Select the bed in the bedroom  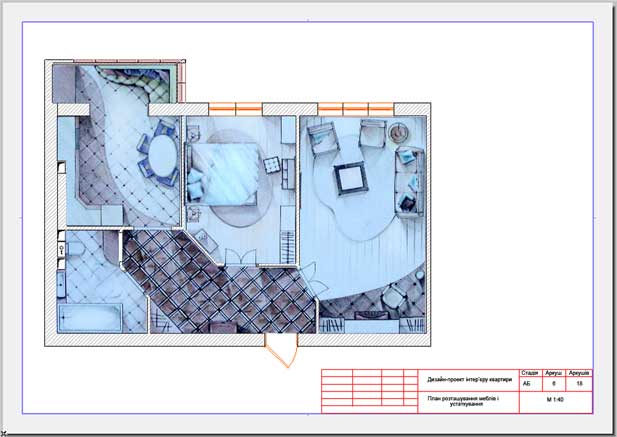(x=223, y=174)
